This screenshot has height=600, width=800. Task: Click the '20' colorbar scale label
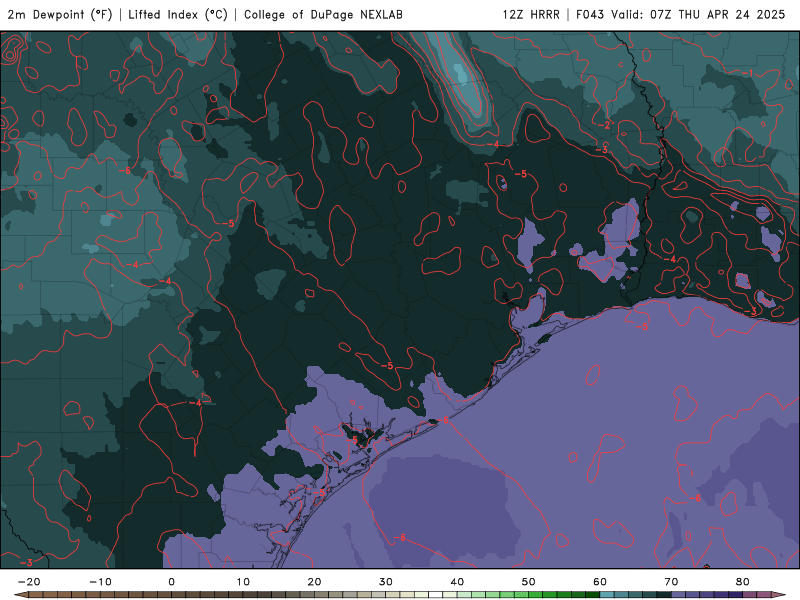pyautogui.click(x=314, y=582)
